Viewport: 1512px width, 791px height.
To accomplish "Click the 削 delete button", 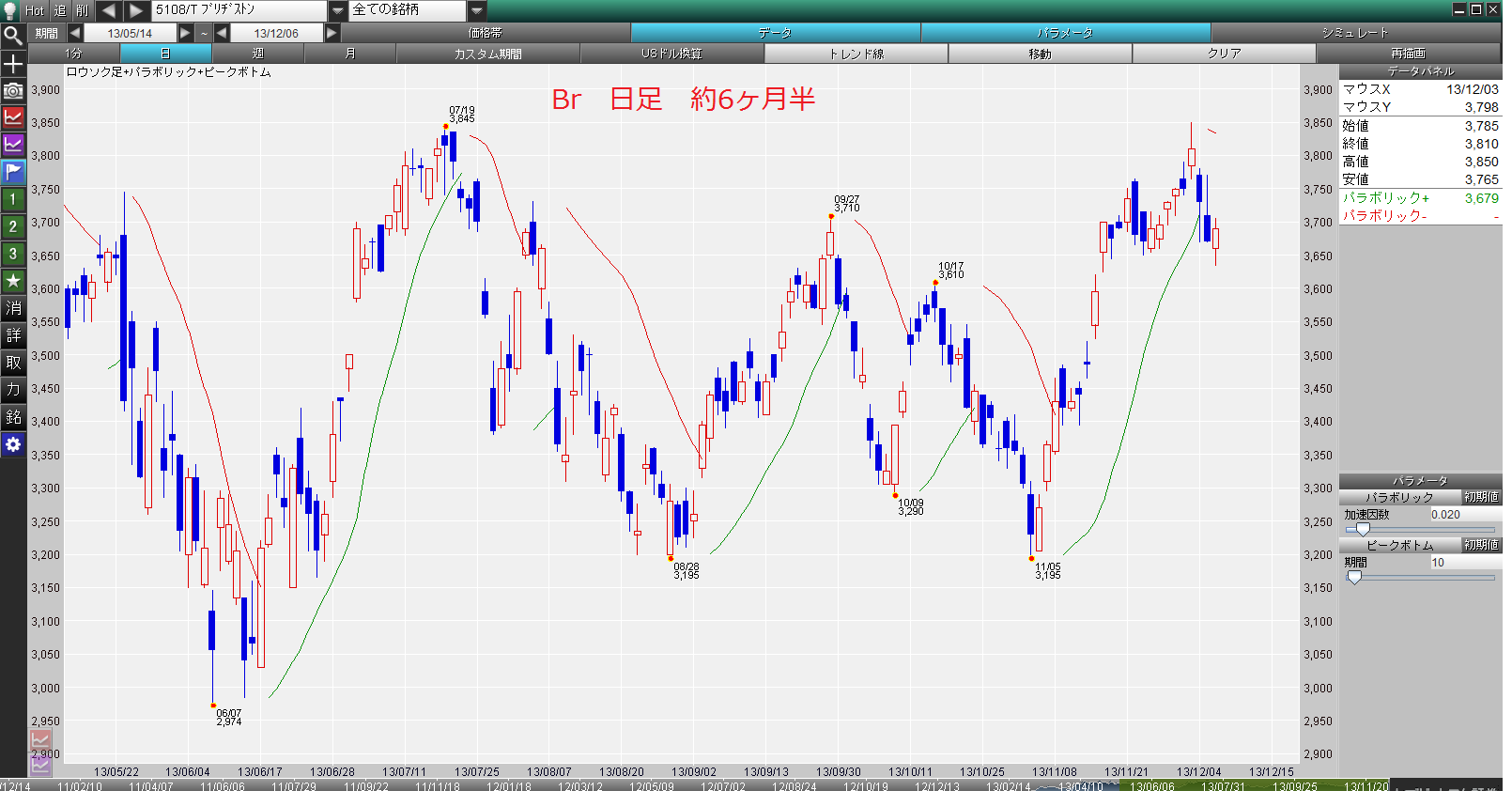I will tap(83, 10).
